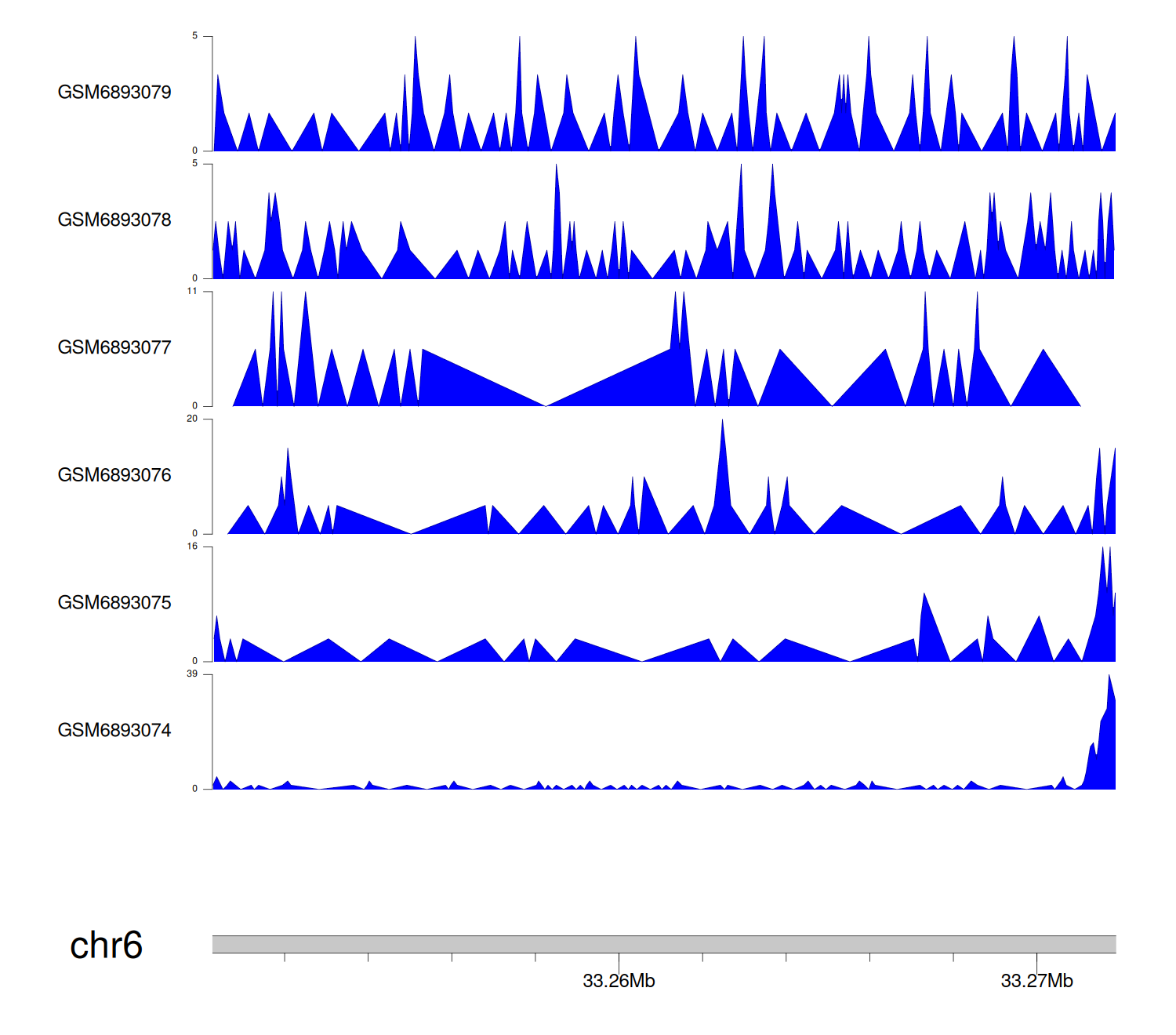1176x1035 pixels.
Task: Select the GSM6893074 track label
Action: pyautogui.click(x=114, y=731)
